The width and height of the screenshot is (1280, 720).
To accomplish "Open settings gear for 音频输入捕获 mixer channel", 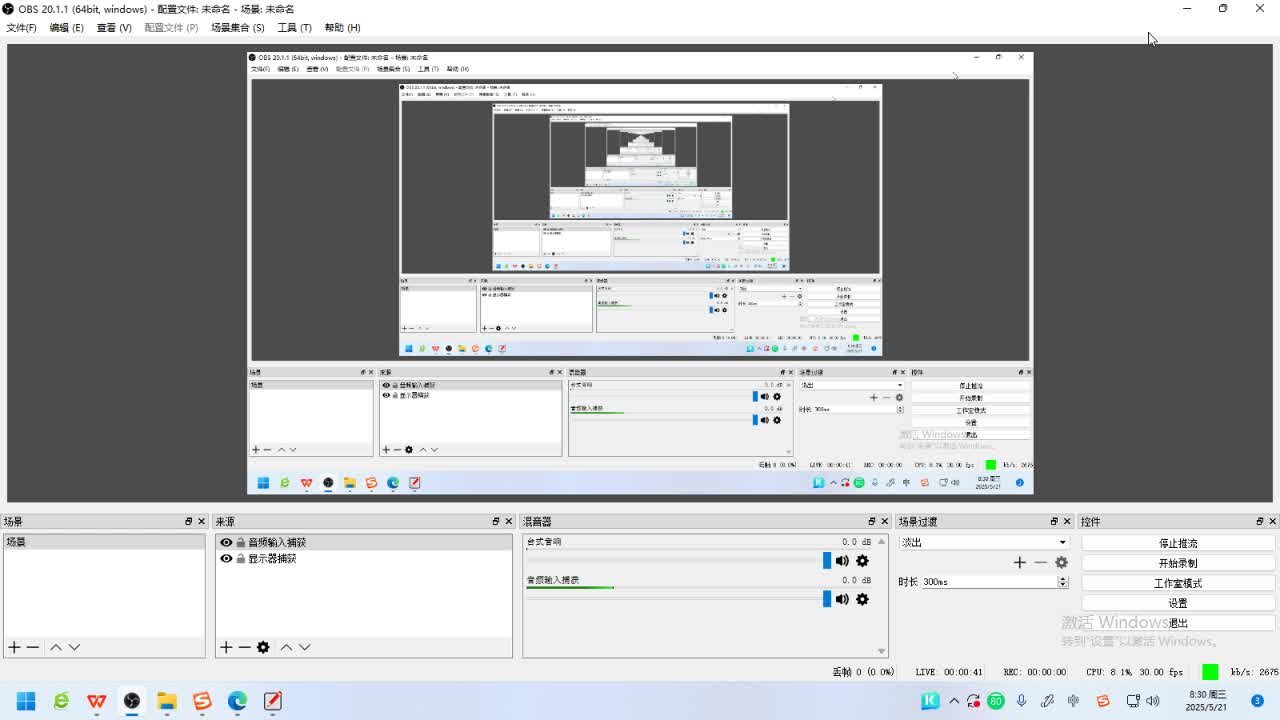I will pyautogui.click(x=862, y=599).
